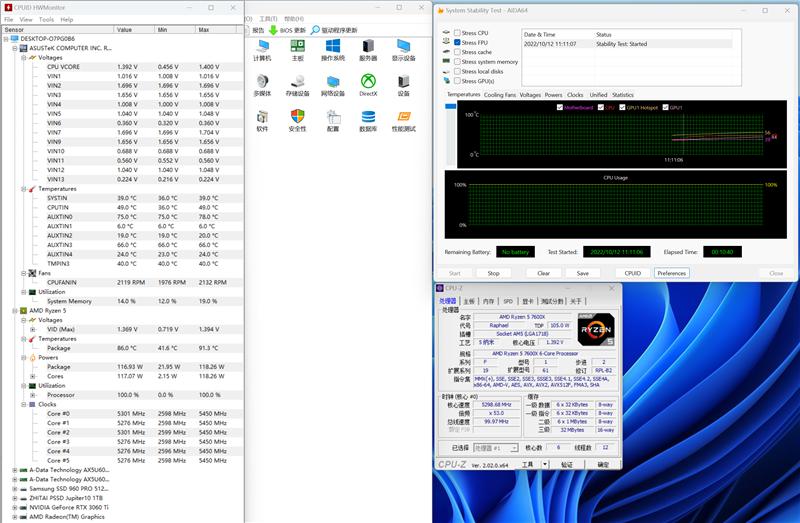Select the Stability Test Started log row

[628, 44]
